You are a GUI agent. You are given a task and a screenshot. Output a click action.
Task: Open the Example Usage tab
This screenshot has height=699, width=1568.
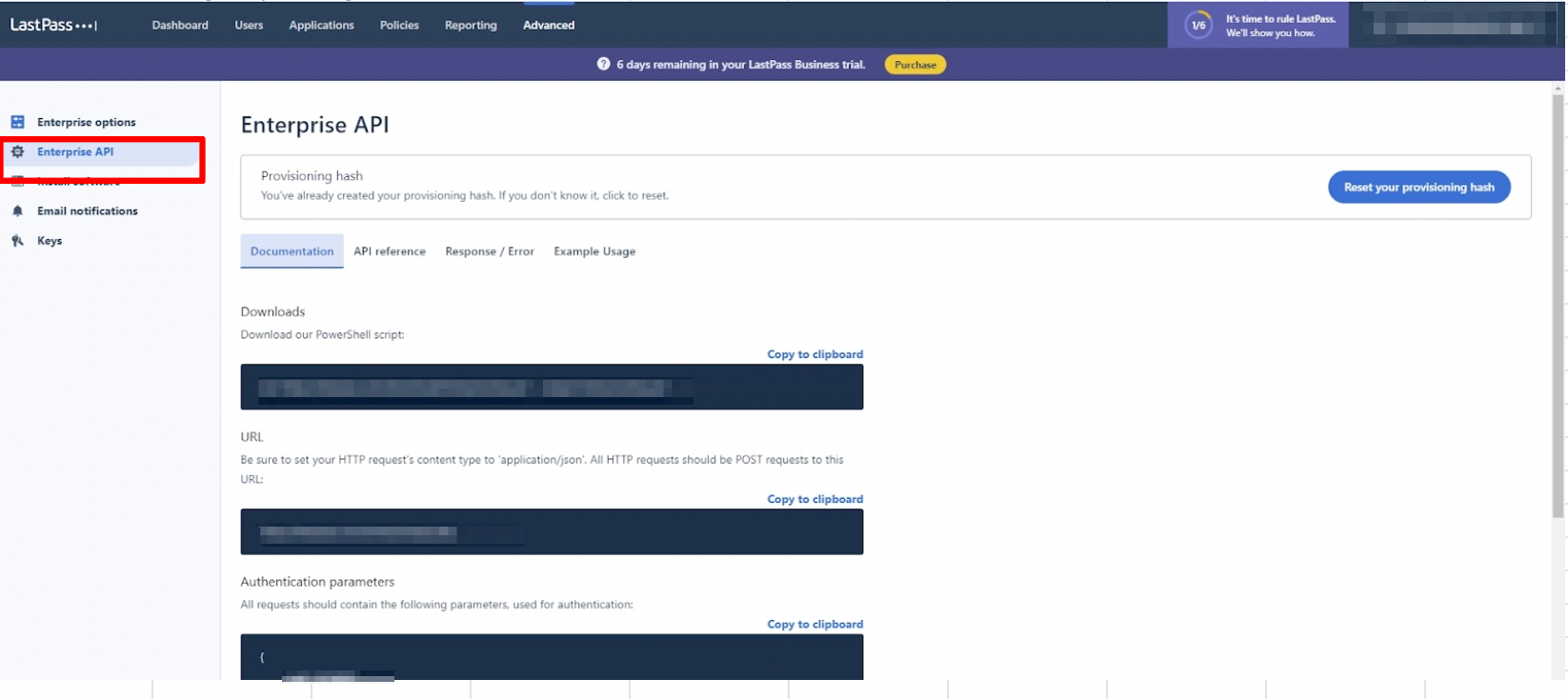tap(594, 251)
